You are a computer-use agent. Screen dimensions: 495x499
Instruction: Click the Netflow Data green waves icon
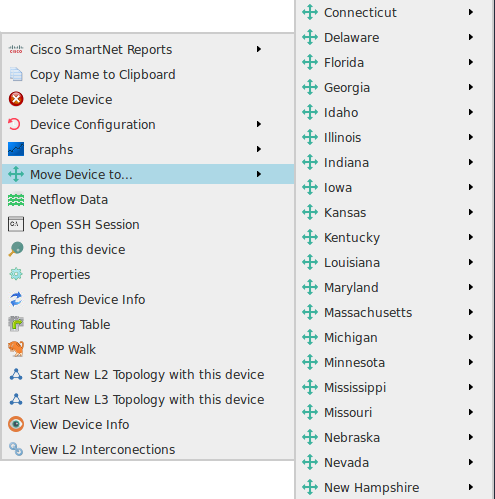tap(16, 200)
